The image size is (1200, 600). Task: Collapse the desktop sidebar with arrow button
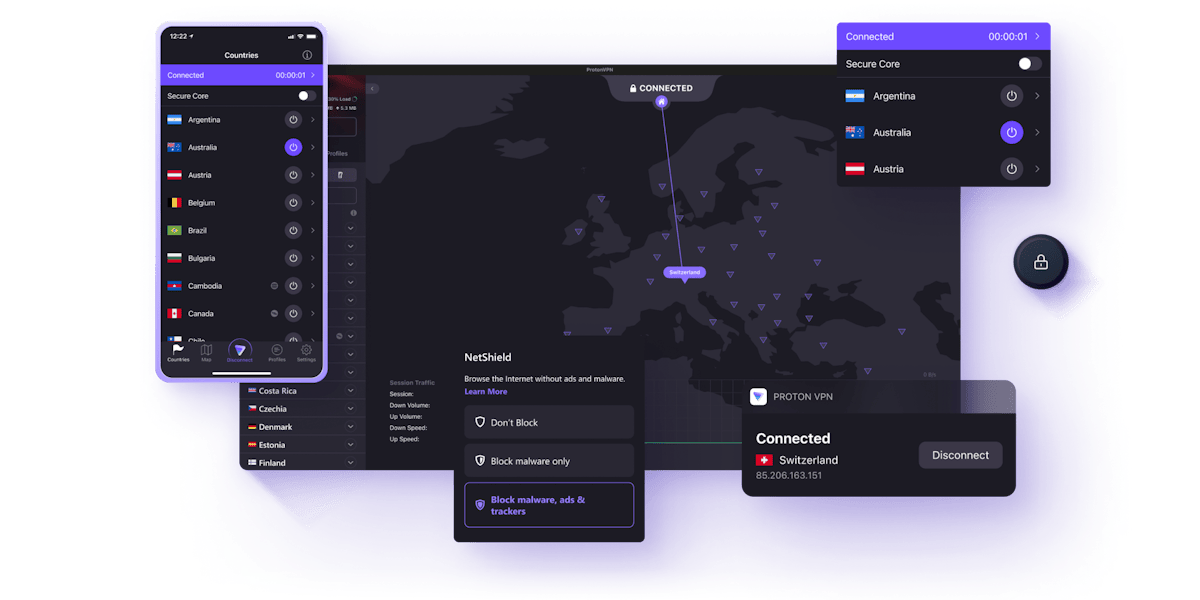coord(373,89)
